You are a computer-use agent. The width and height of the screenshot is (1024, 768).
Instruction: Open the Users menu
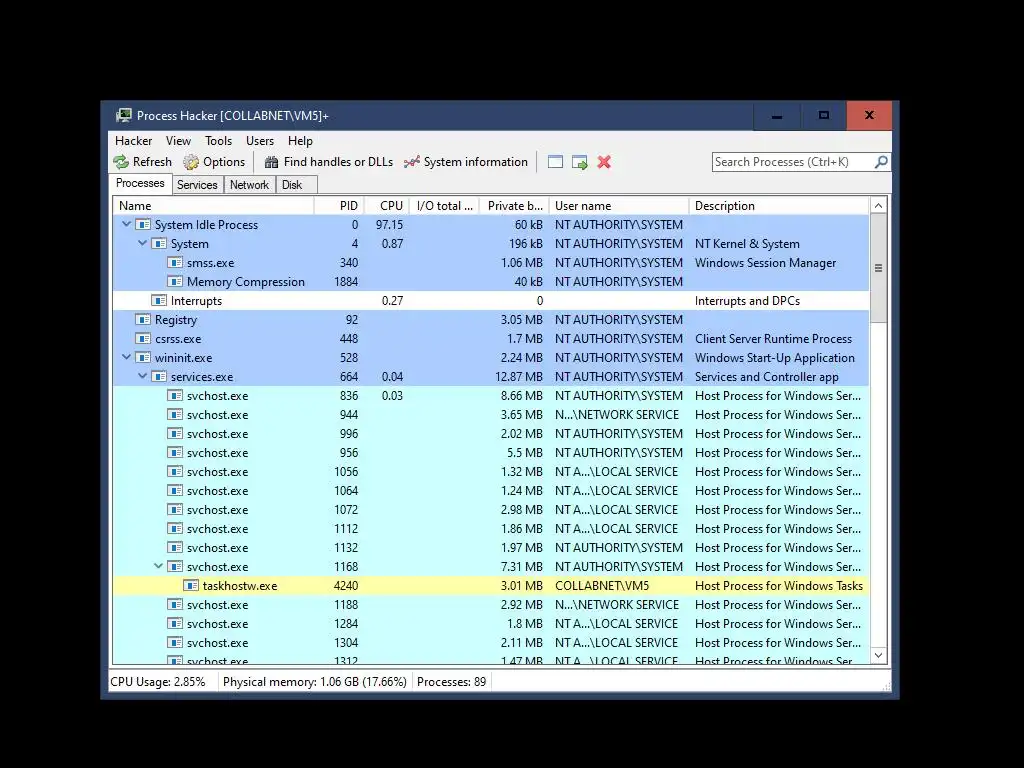pyautogui.click(x=260, y=140)
